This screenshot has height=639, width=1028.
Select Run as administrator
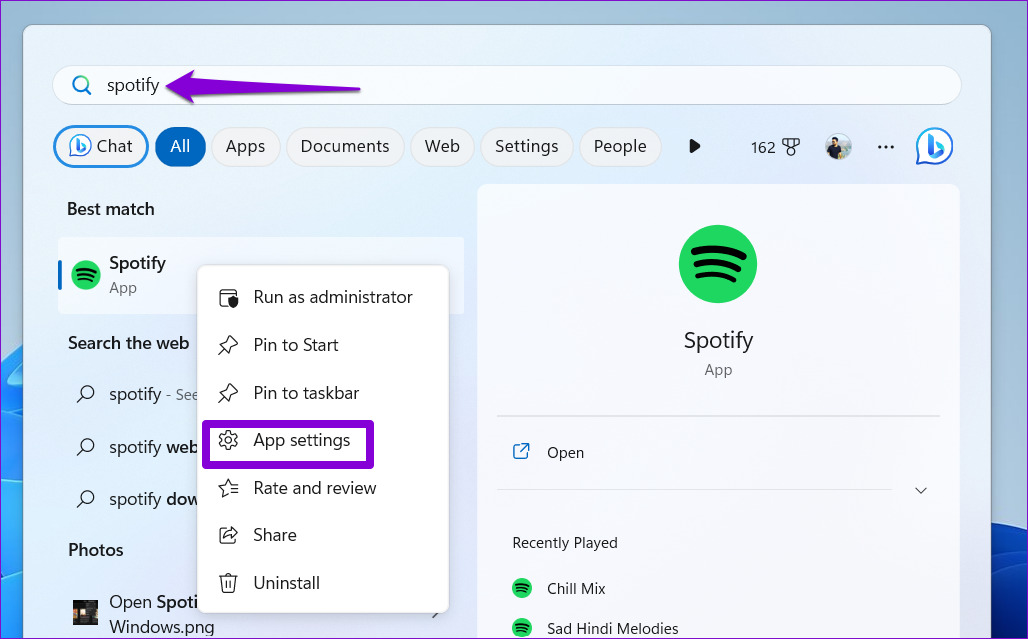click(x=323, y=298)
